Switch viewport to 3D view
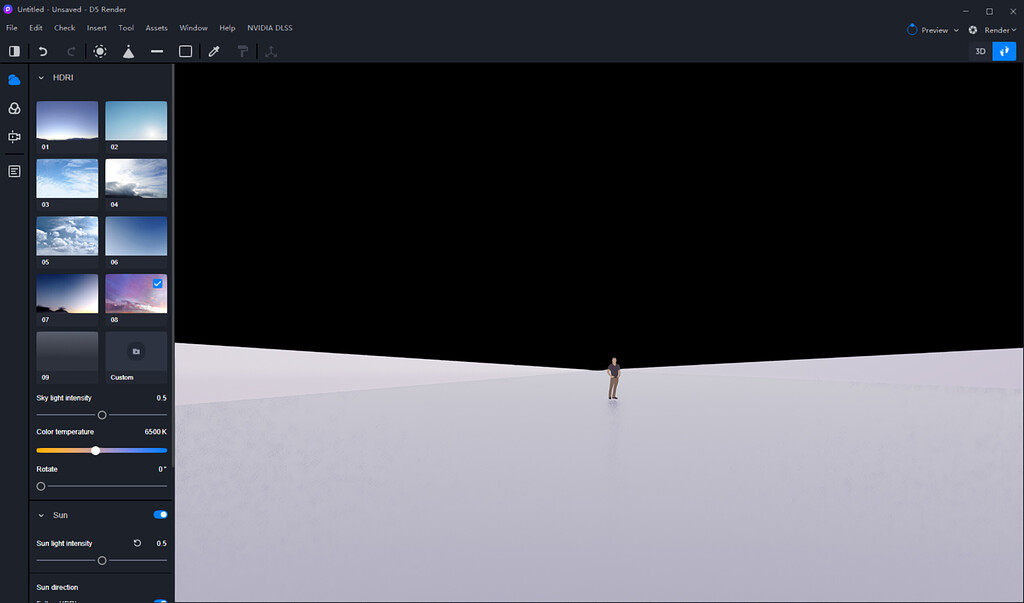The width and height of the screenshot is (1024, 603). pyautogui.click(x=979, y=51)
